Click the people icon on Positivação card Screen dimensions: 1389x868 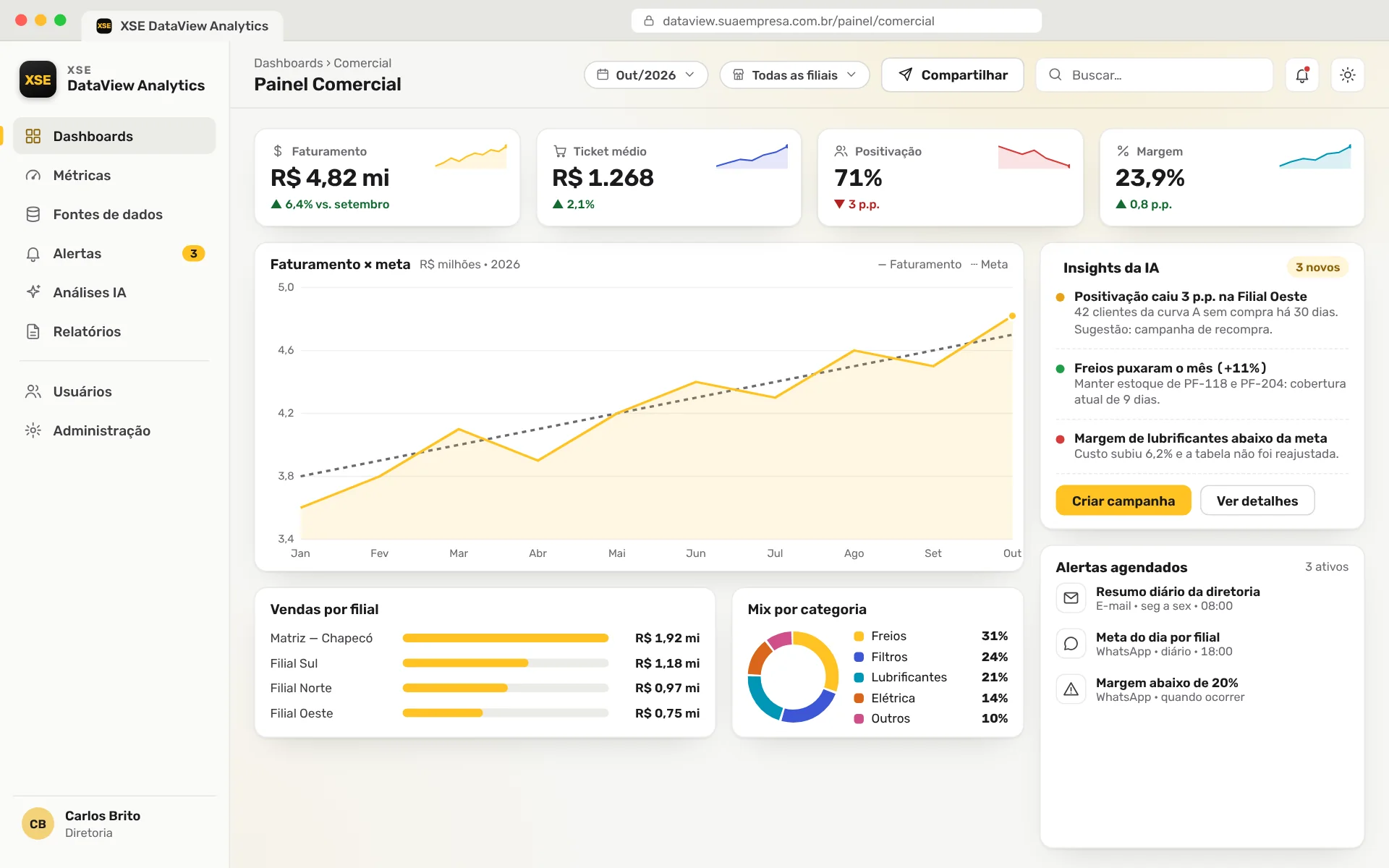[x=841, y=151]
